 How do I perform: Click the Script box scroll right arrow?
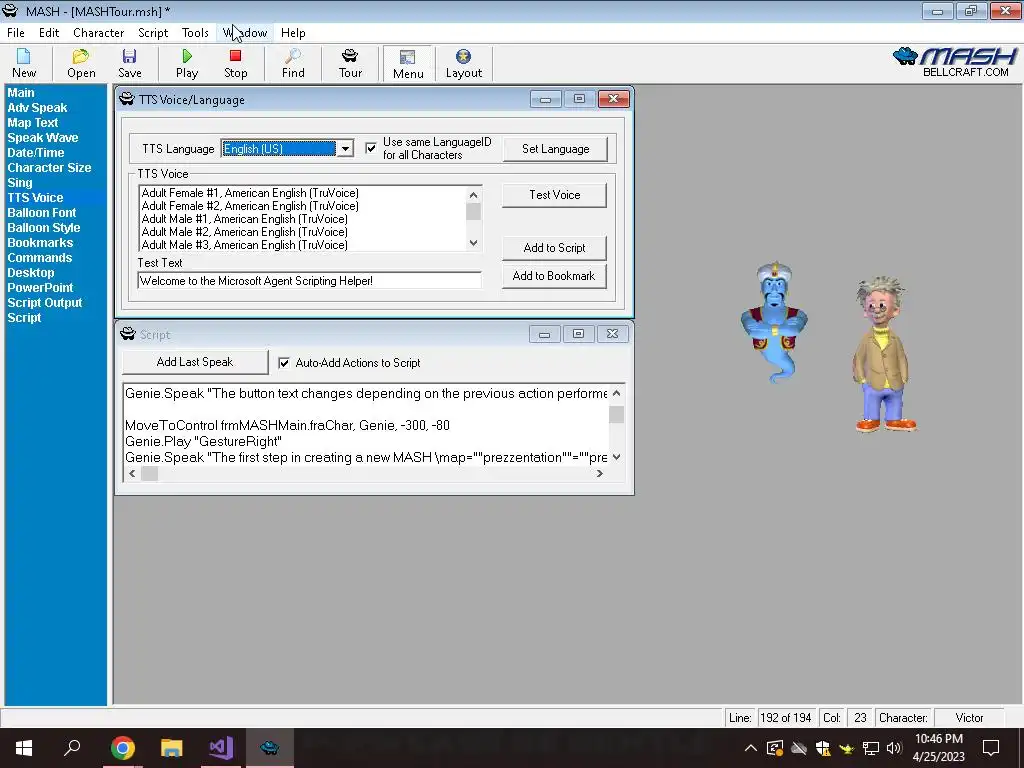coord(600,473)
